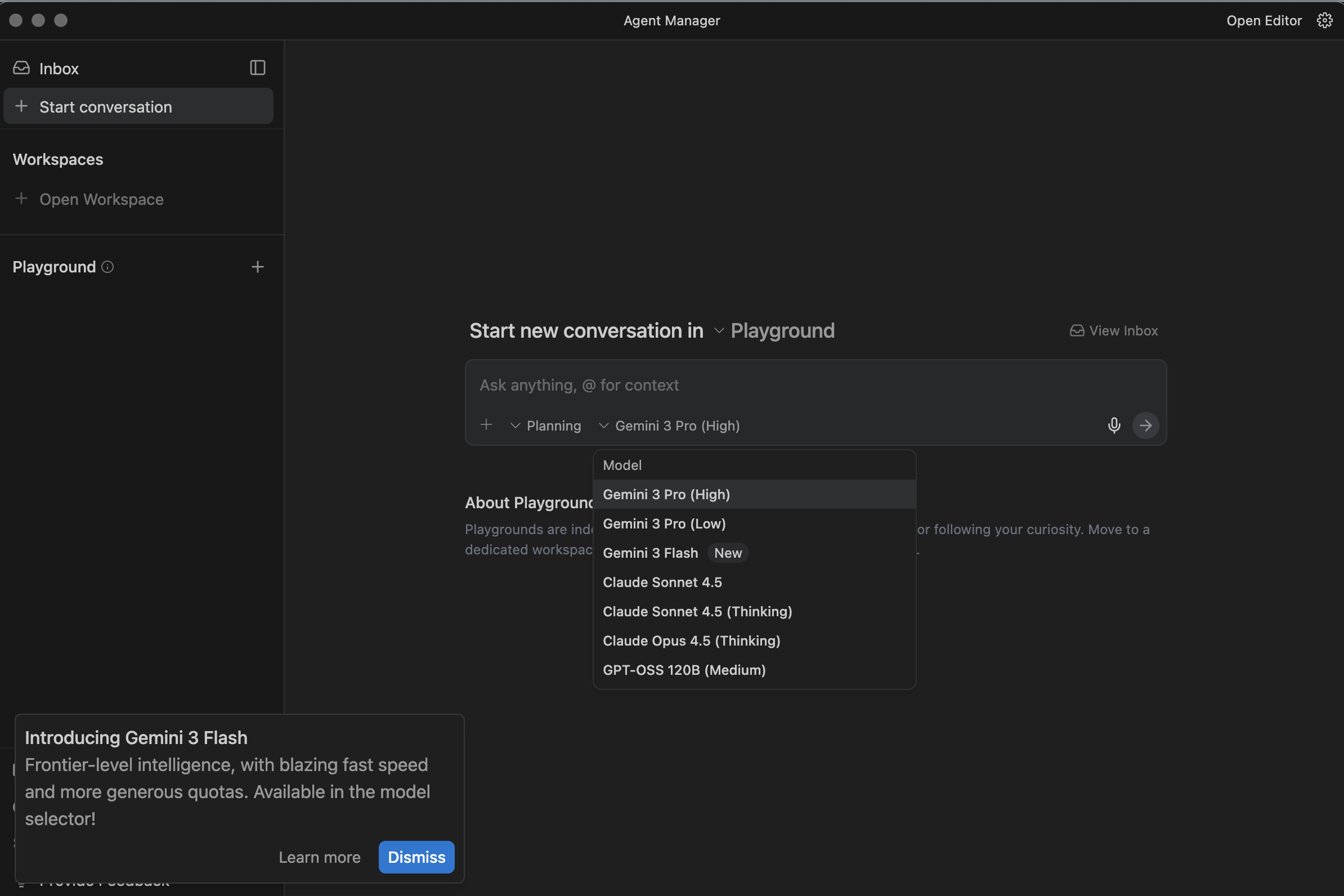Open the Learn more link
This screenshot has width=1344, height=896.
pos(320,857)
